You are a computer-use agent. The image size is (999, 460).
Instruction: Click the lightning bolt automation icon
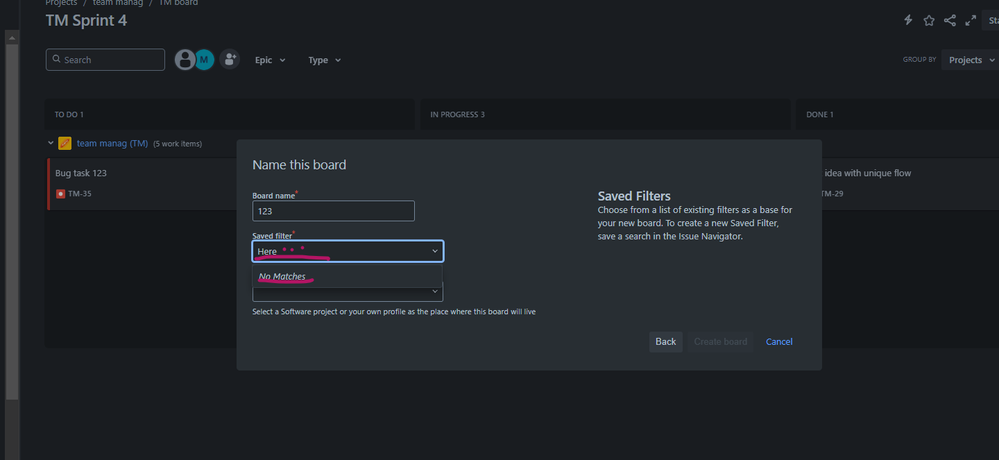click(909, 20)
